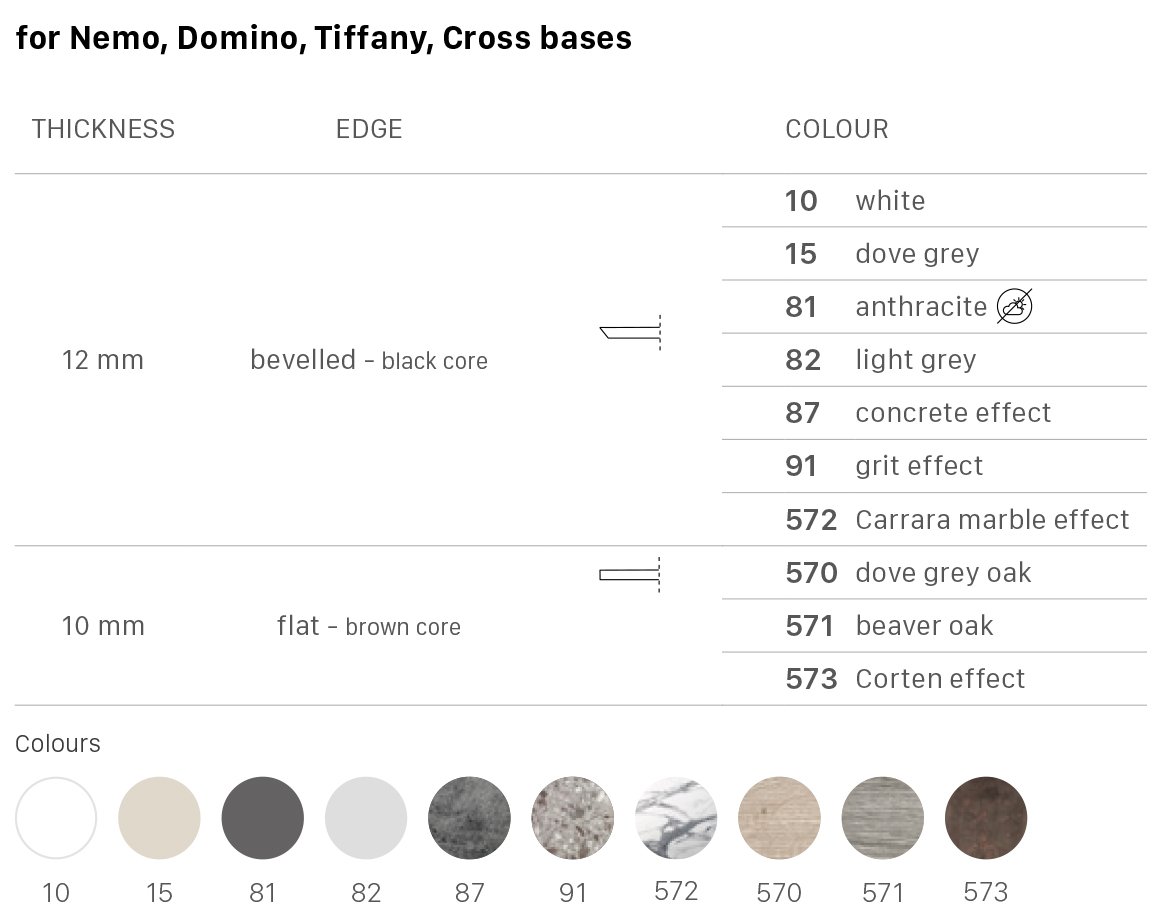Select the grit effect swatch 91

[x=573, y=818]
